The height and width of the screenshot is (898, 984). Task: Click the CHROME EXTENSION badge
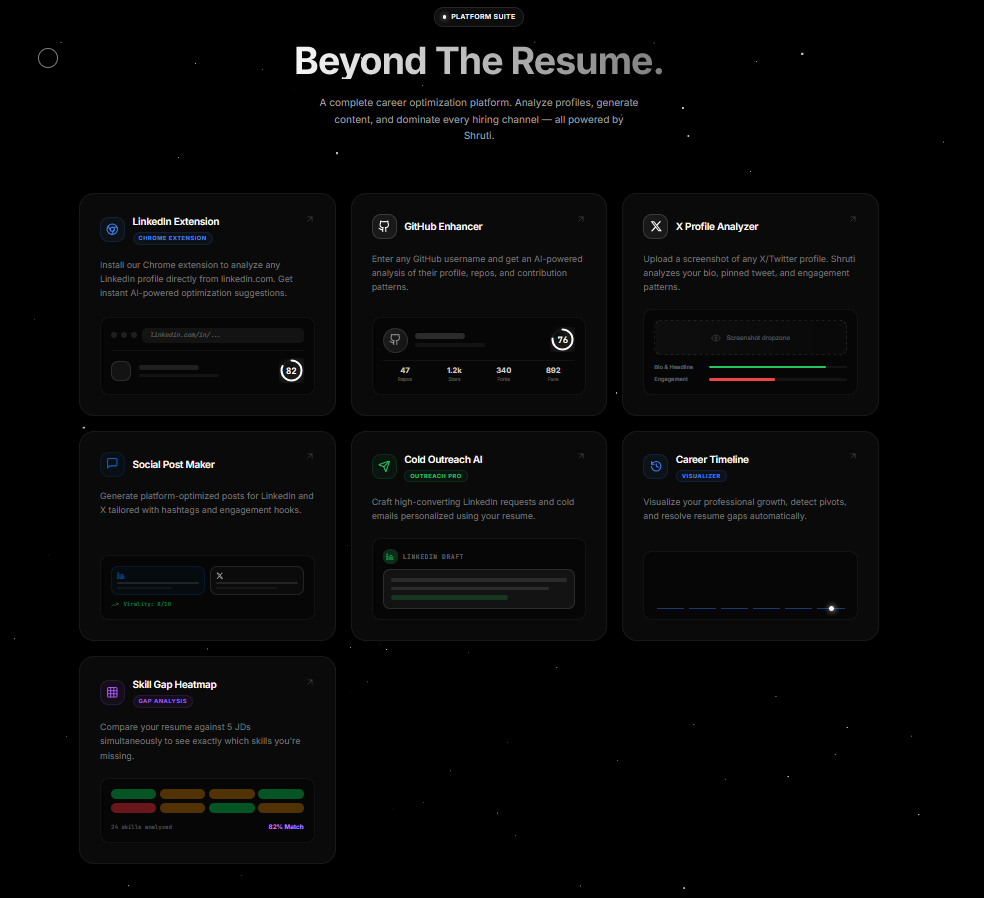click(173, 238)
